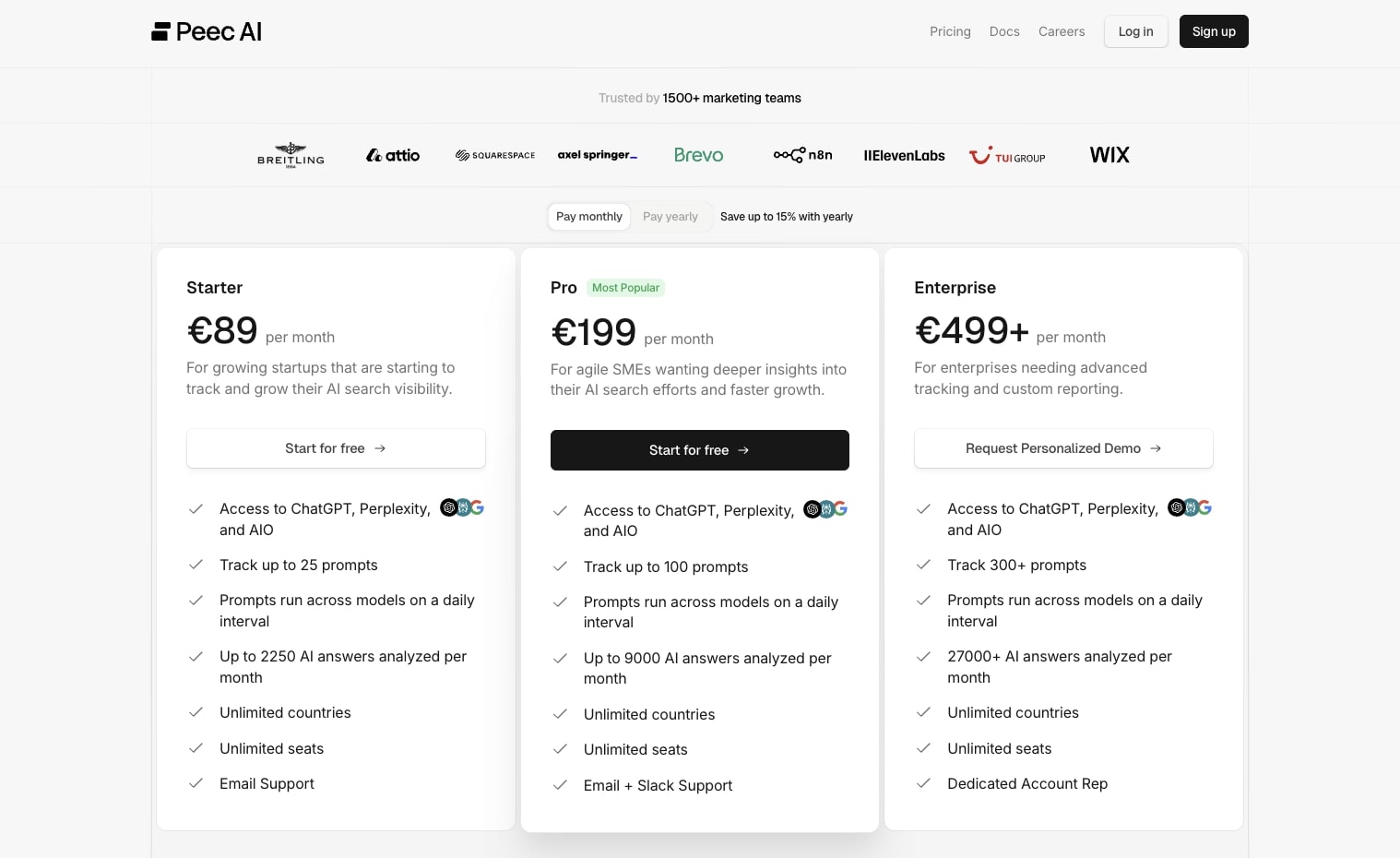Select Pay monthly billing

(x=588, y=217)
